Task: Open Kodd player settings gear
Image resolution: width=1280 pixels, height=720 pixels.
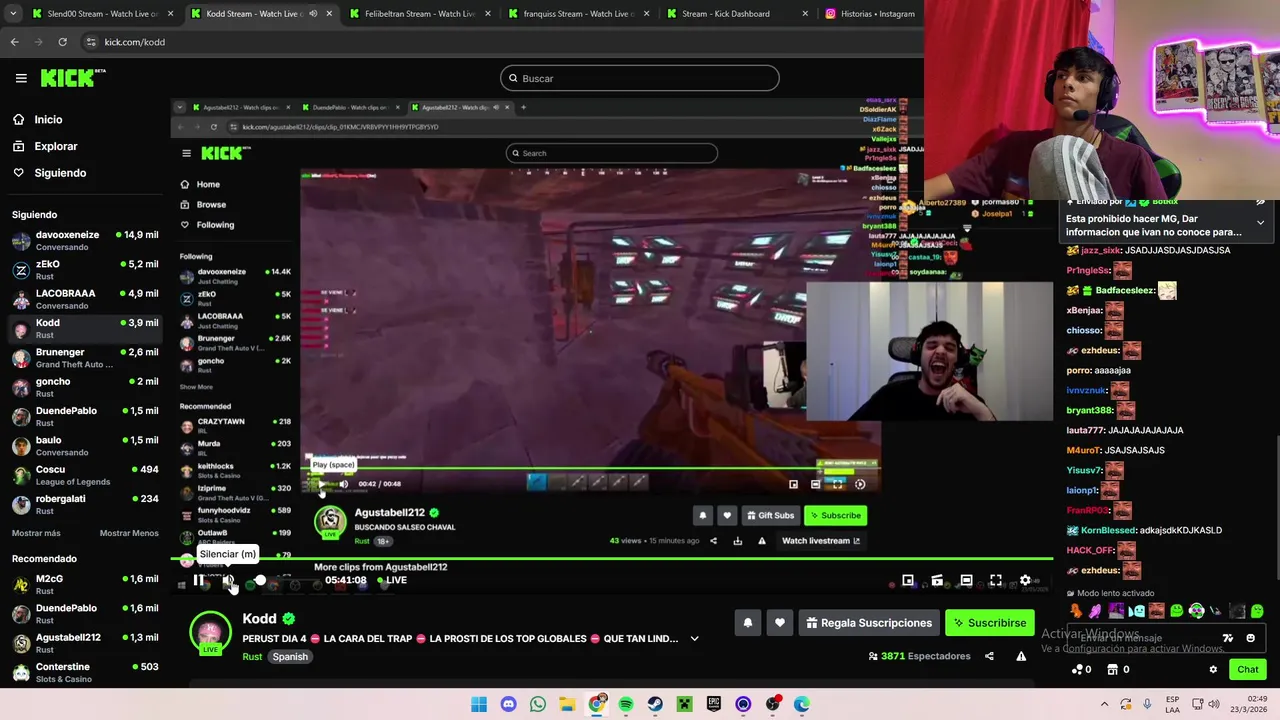Action: point(1025,581)
